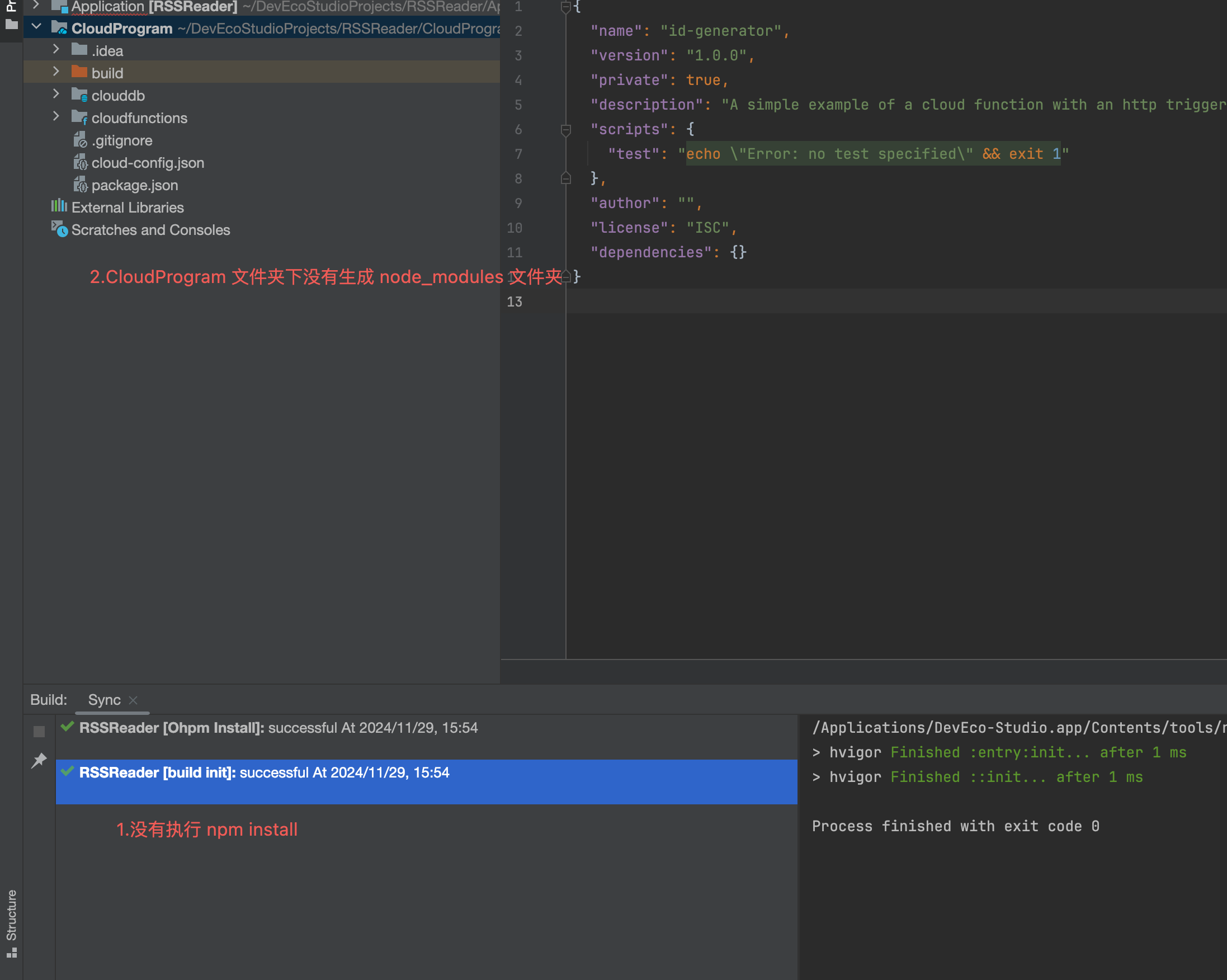The image size is (1227, 980).
Task: Place cursor on empty line 13
Action: click(896, 301)
